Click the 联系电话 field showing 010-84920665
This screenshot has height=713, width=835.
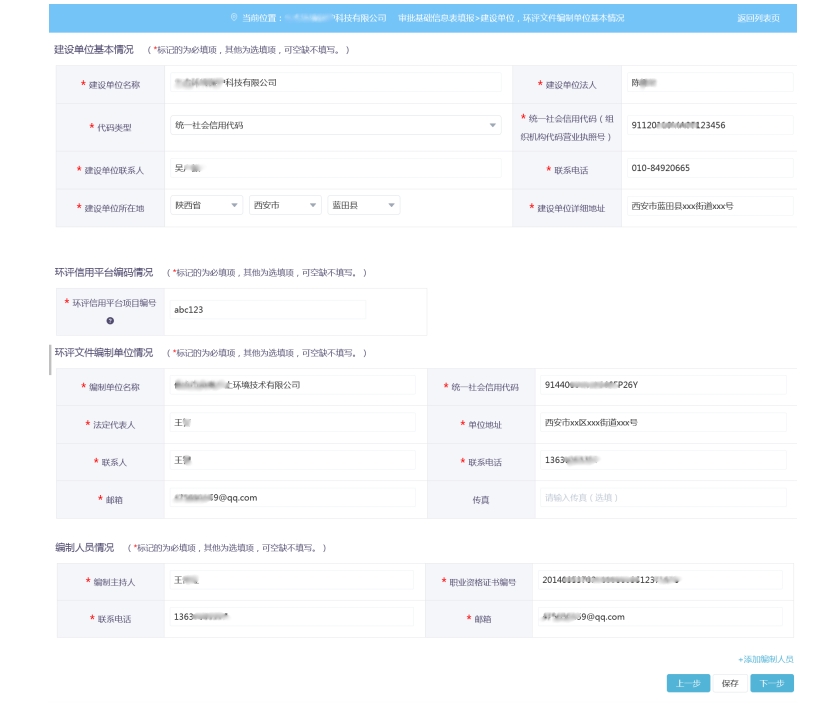708,168
